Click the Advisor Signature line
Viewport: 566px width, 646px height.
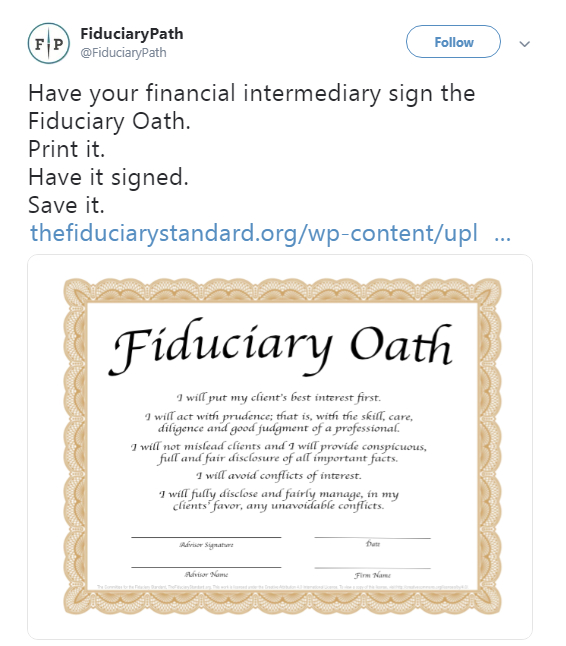(x=206, y=537)
